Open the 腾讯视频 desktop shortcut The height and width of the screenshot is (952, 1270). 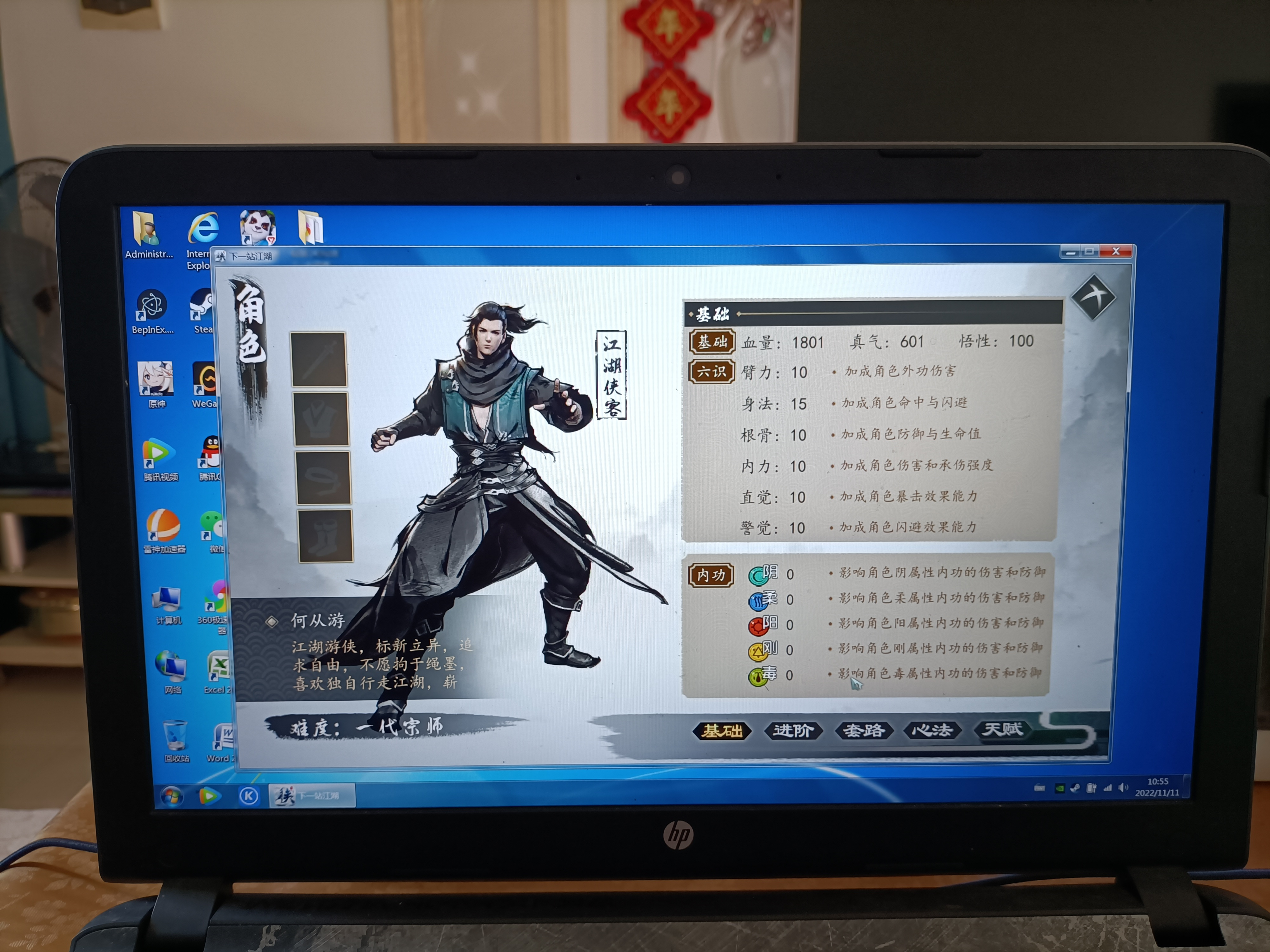(160, 459)
